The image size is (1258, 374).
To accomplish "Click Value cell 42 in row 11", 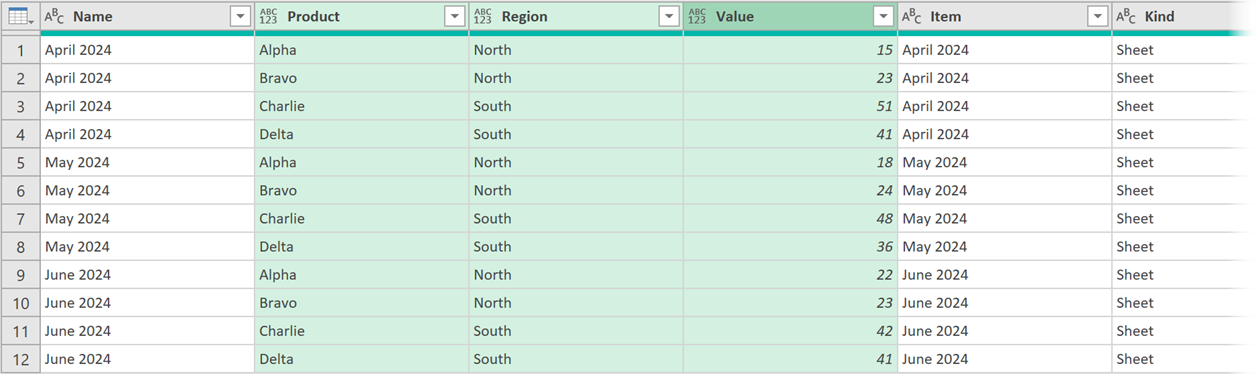I will pyautogui.click(x=790, y=331).
